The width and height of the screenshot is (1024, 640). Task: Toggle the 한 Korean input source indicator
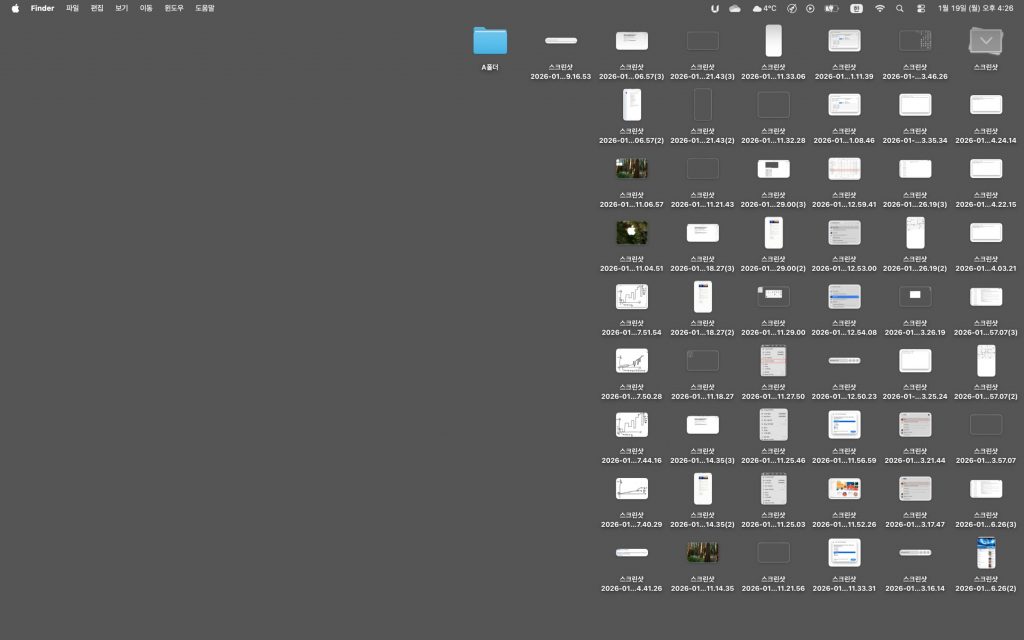click(857, 8)
